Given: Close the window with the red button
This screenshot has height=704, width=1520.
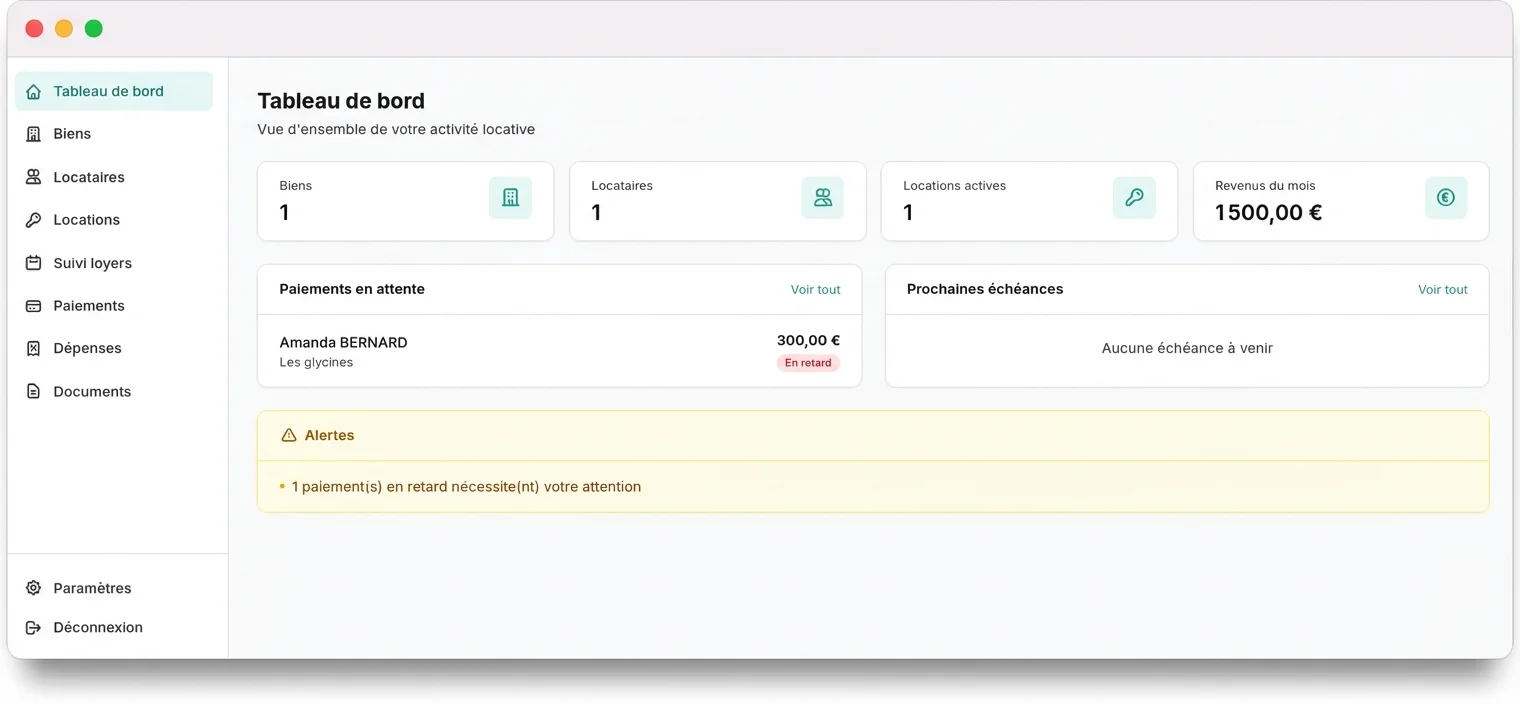Looking at the screenshot, I should coord(34,29).
